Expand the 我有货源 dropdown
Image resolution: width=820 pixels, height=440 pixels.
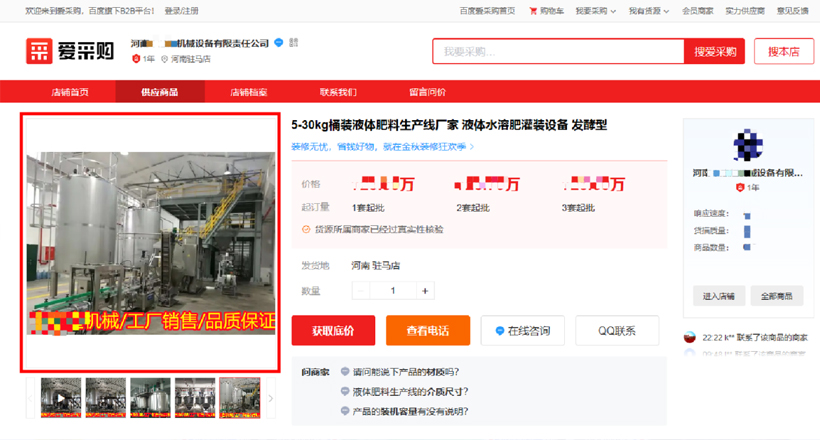click(x=650, y=11)
